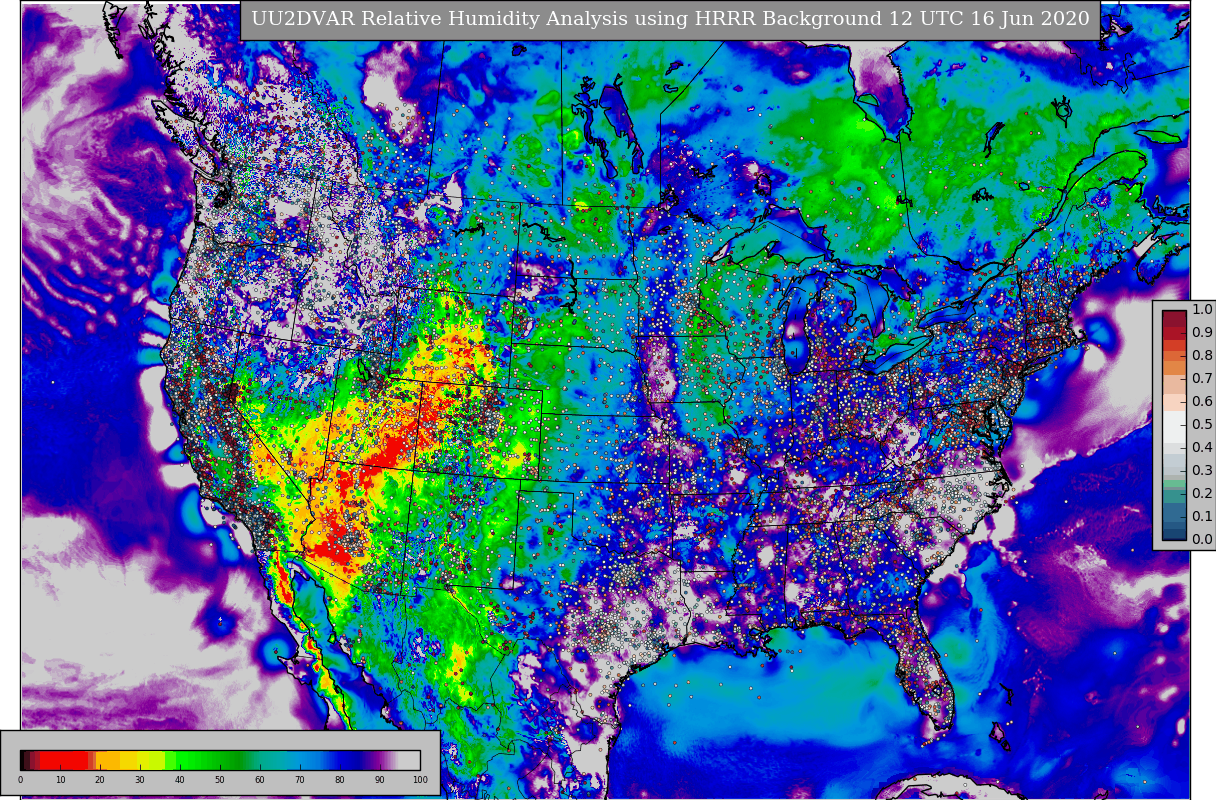This screenshot has height=800, width=1216.
Task: Click the '80' tick label on humidity colorbar
Action: (x=340, y=779)
